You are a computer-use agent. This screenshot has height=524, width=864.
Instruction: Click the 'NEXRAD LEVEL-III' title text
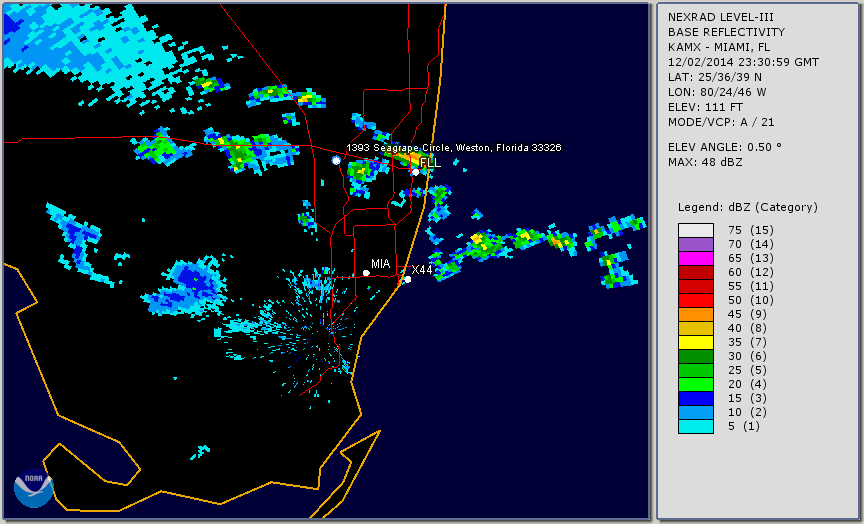click(x=721, y=18)
